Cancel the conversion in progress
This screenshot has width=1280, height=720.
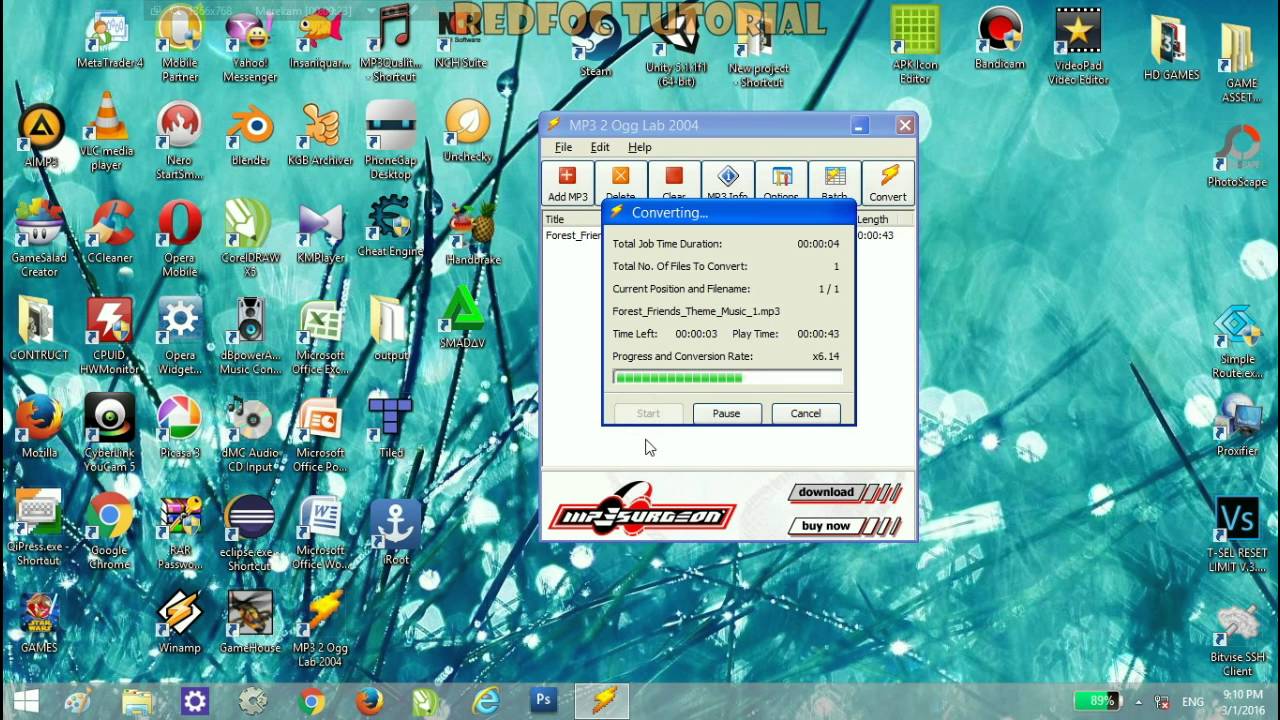point(805,413)
